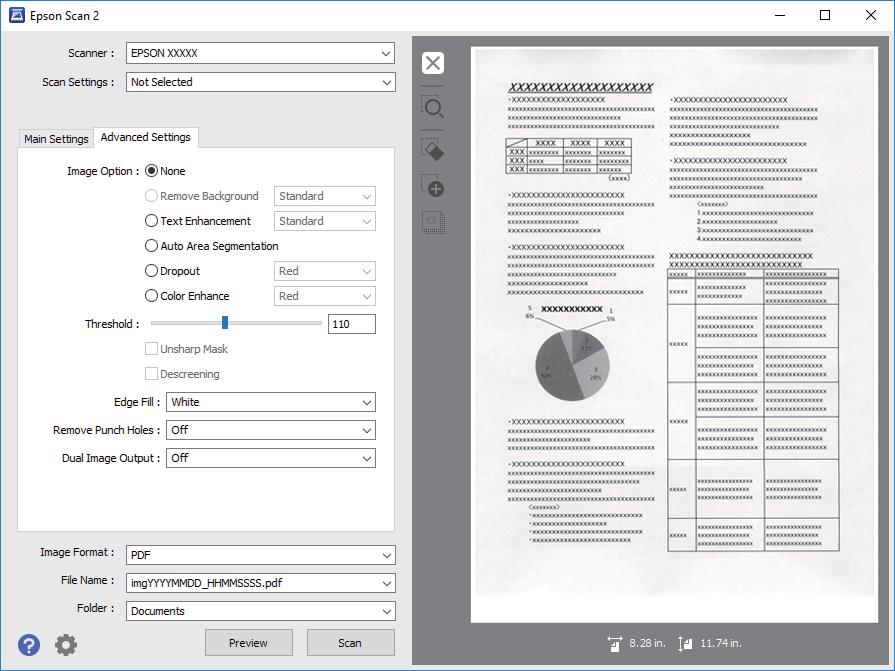Image resolution: width=895 pixels, height=671 pixels.
Task: Close the Epson Scan 2 window
Action: pyautogui.click(x=870, y=15)
